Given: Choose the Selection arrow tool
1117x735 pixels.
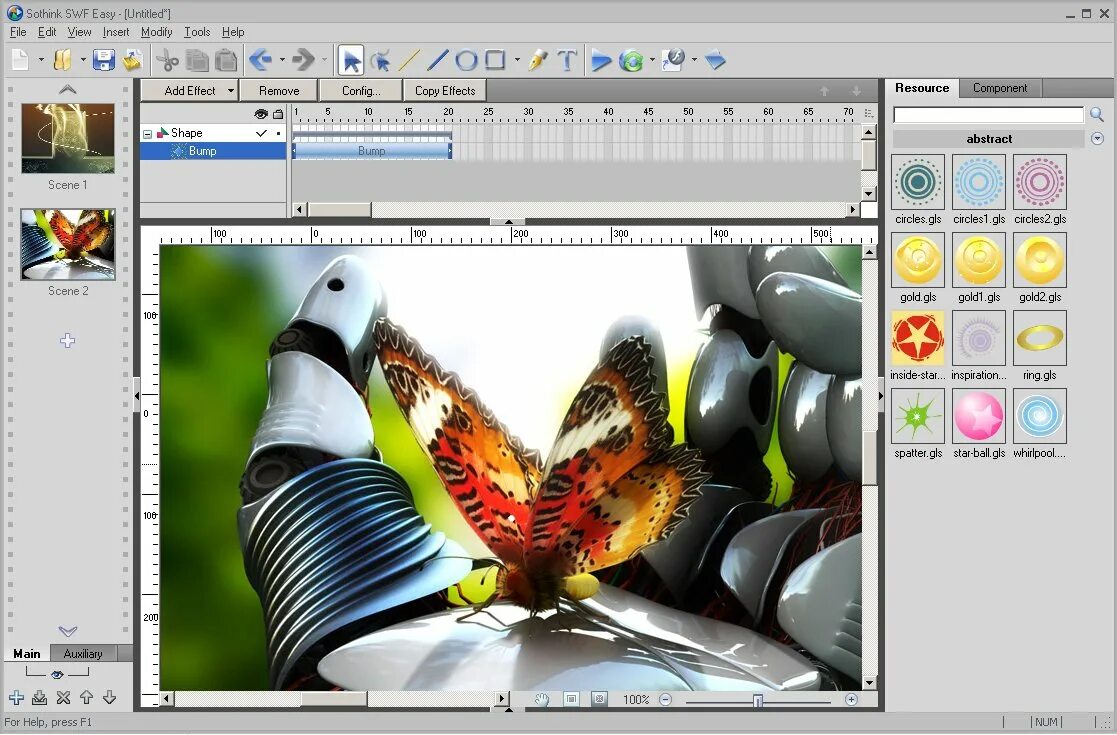Looking at the screenshot, I should pos(350,61).
